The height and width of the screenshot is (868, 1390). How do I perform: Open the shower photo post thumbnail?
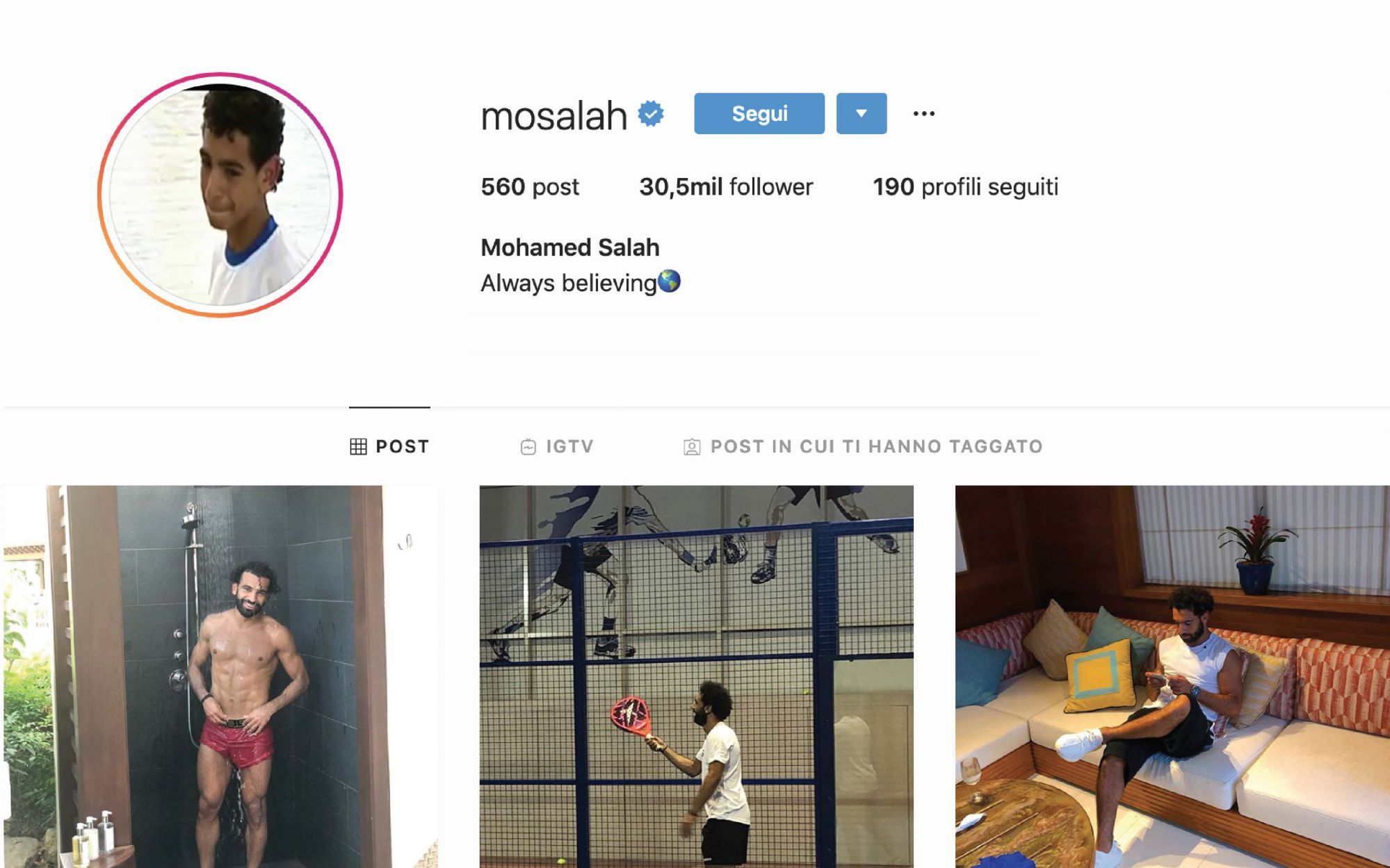click(221, 676)
